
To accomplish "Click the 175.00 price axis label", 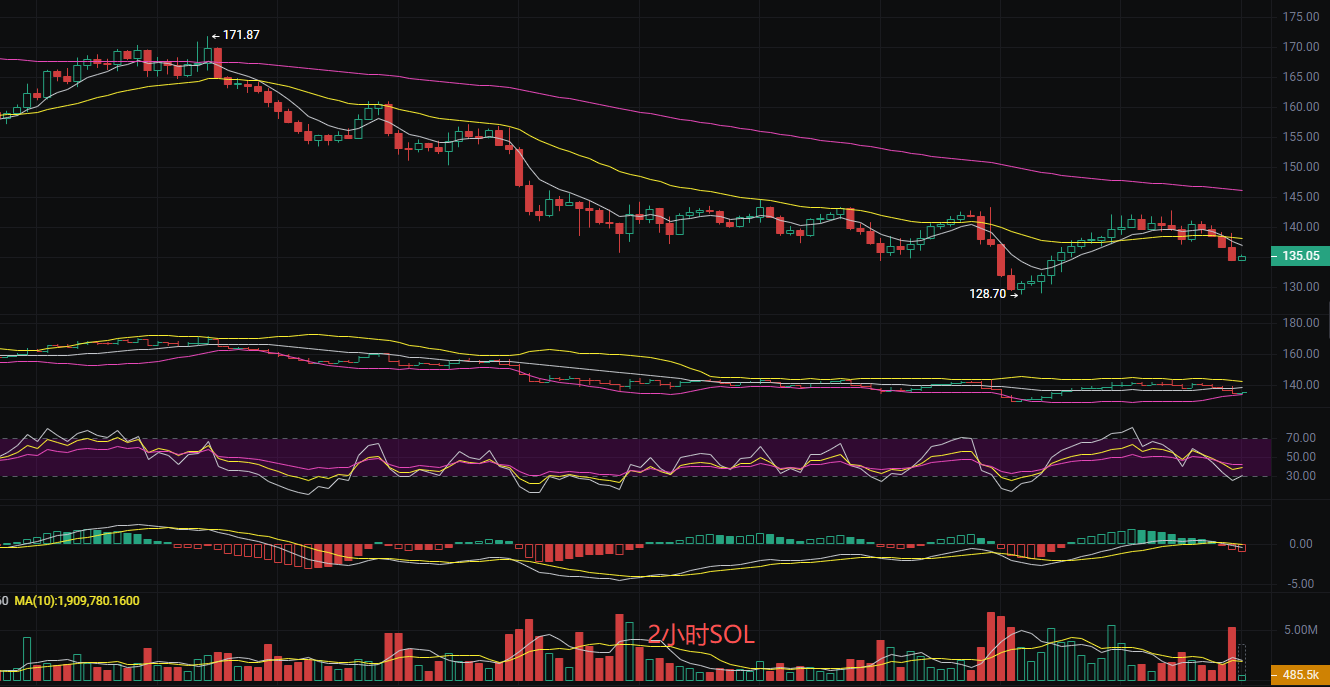I will tap(1299, 17).
